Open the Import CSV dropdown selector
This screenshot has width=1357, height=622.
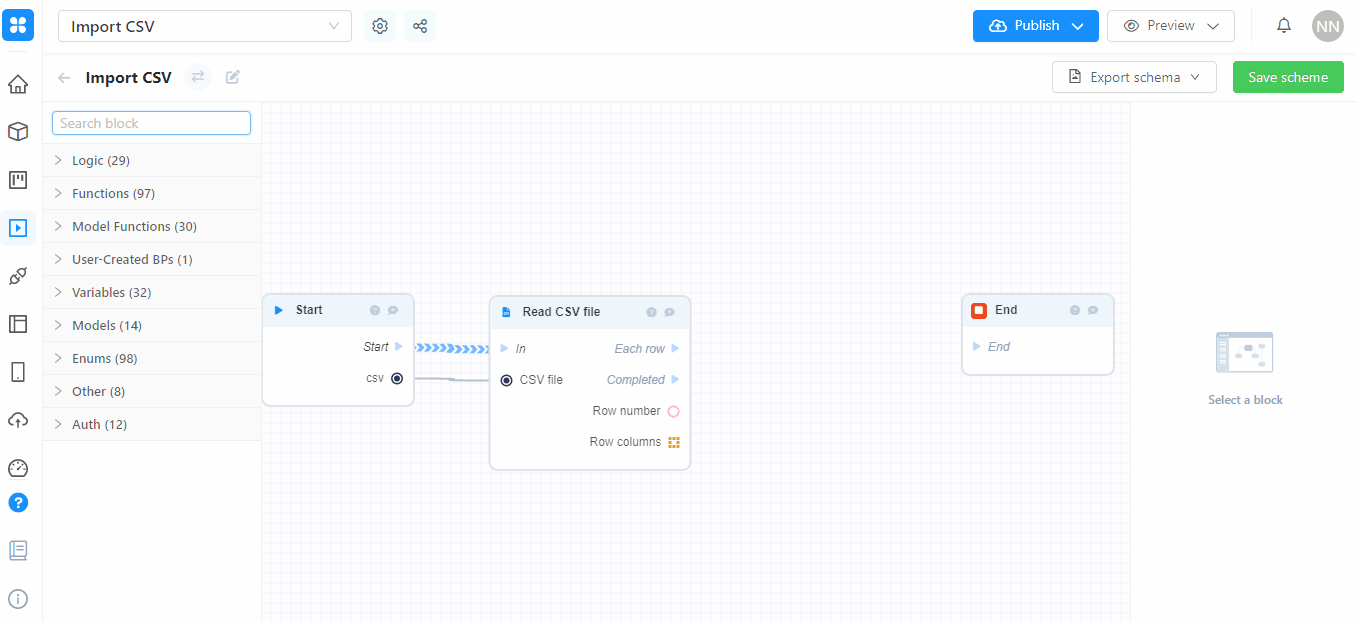pos(205,26)
